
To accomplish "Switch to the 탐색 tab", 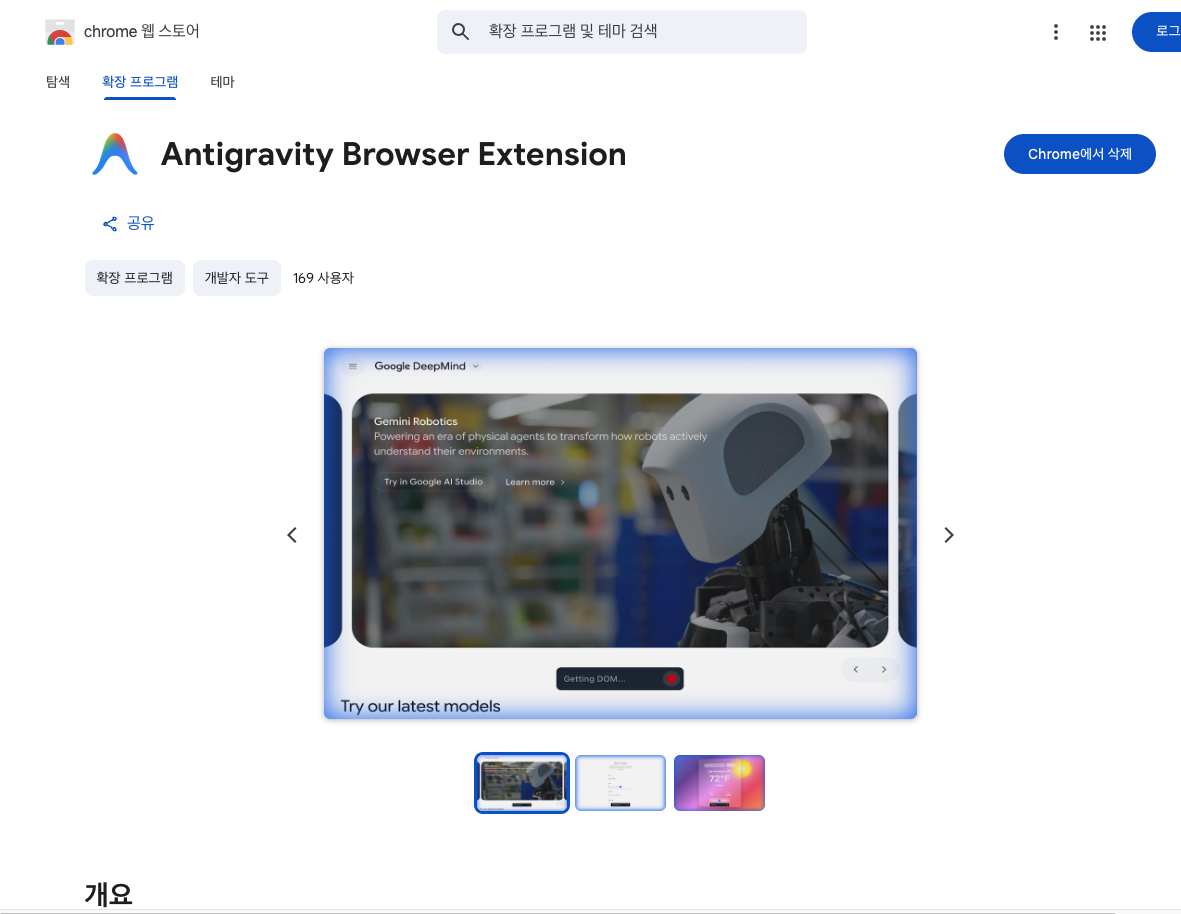I will point(58,82).
